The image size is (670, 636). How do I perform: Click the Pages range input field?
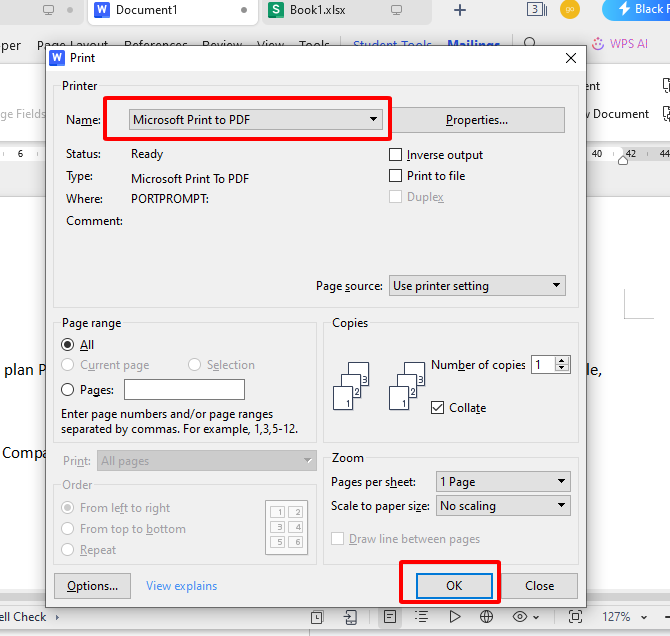coord(184,389)
